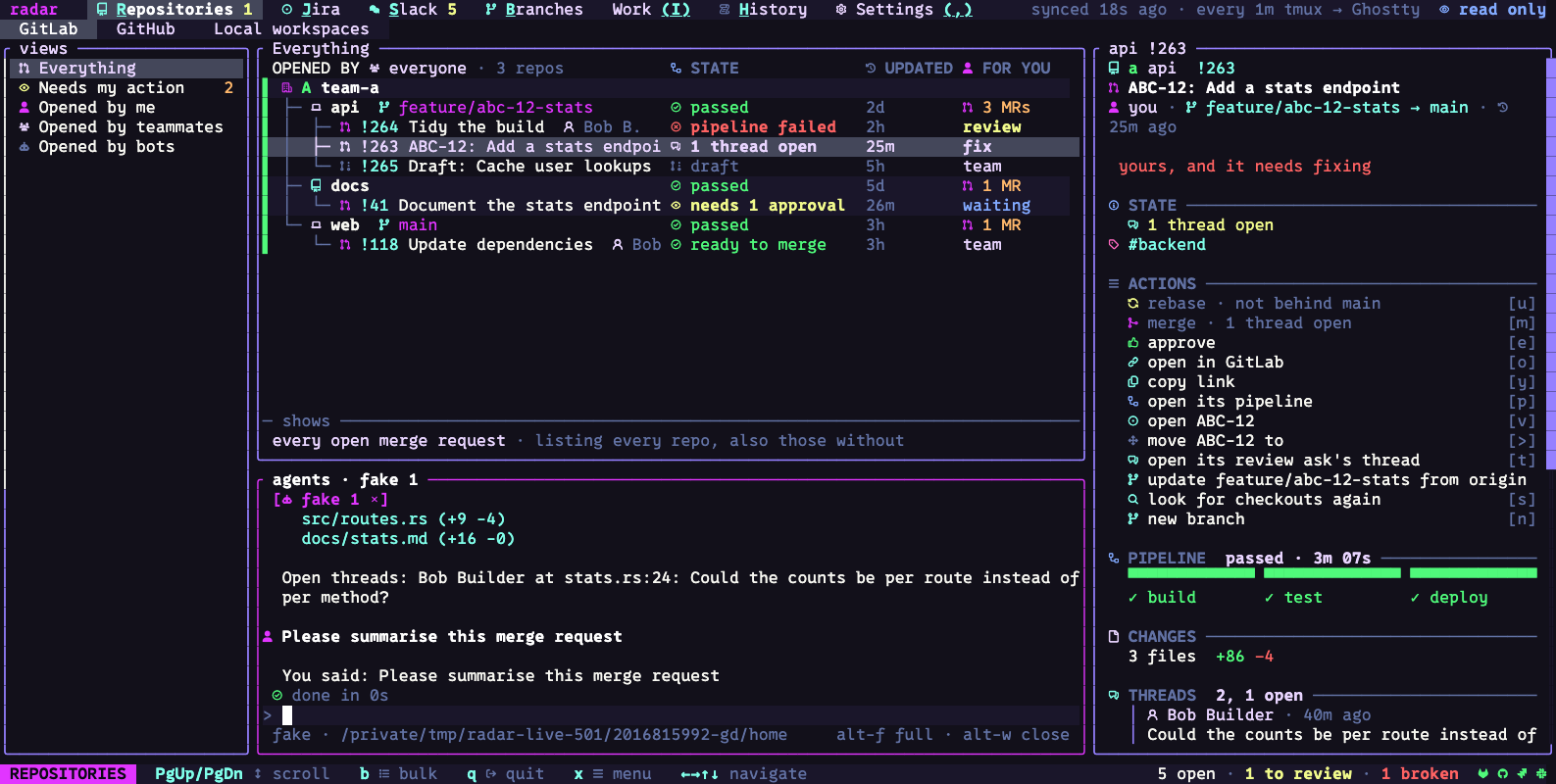Viewport: 1556px width, 784px height.
Task: Select the GitHub sub-tab
Action: 145,29
